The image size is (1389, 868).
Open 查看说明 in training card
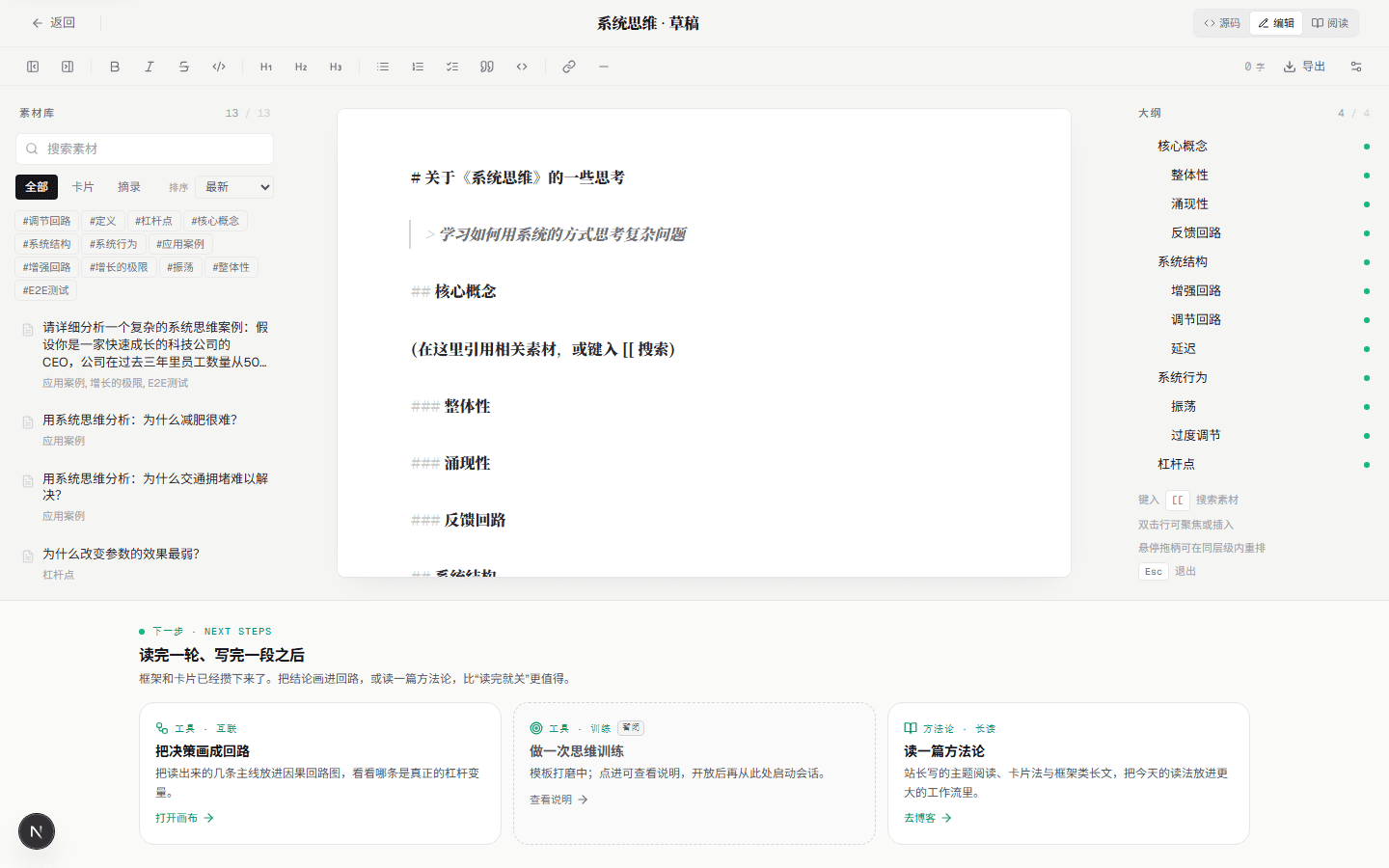(558, 800)
